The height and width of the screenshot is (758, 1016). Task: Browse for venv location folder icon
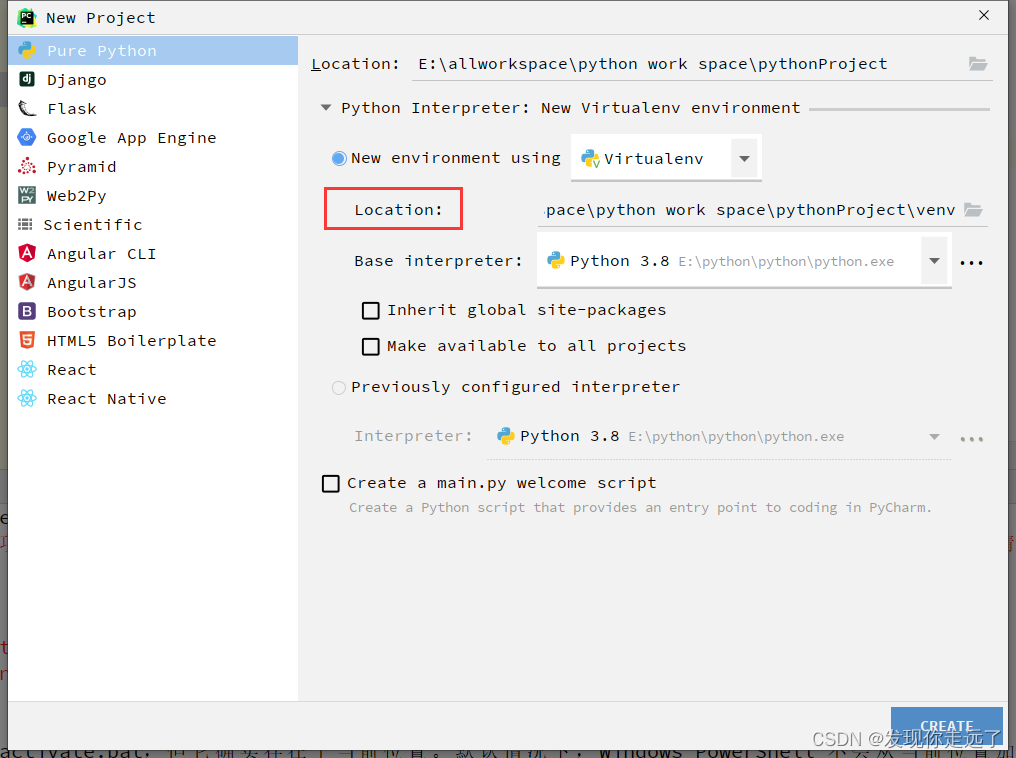973,210
